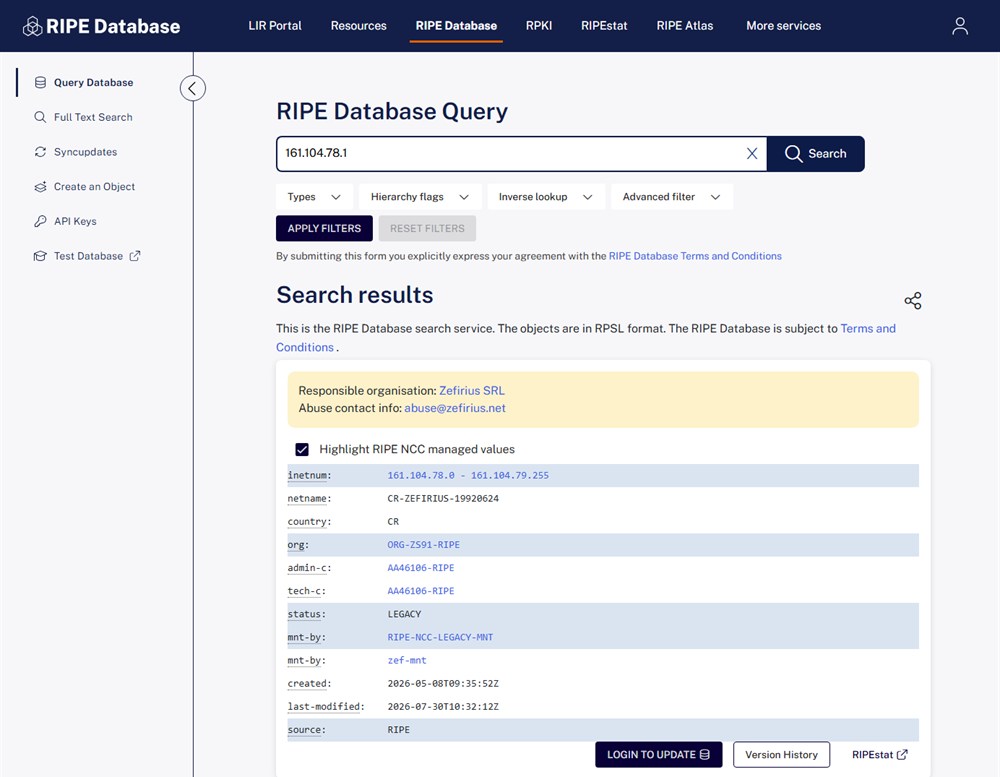1000x777 pixels.
Task: Click the RIPEstat external link icon
Action: 902,755
